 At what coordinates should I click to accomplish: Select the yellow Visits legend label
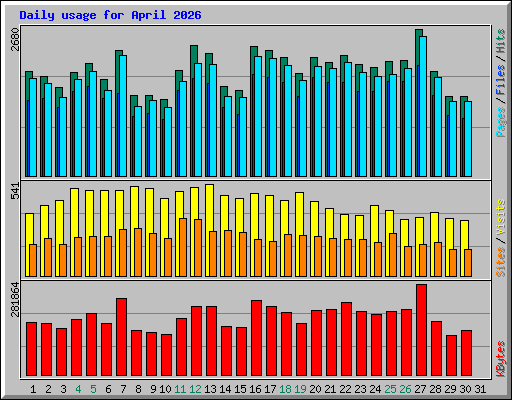(x=501, y=218)
